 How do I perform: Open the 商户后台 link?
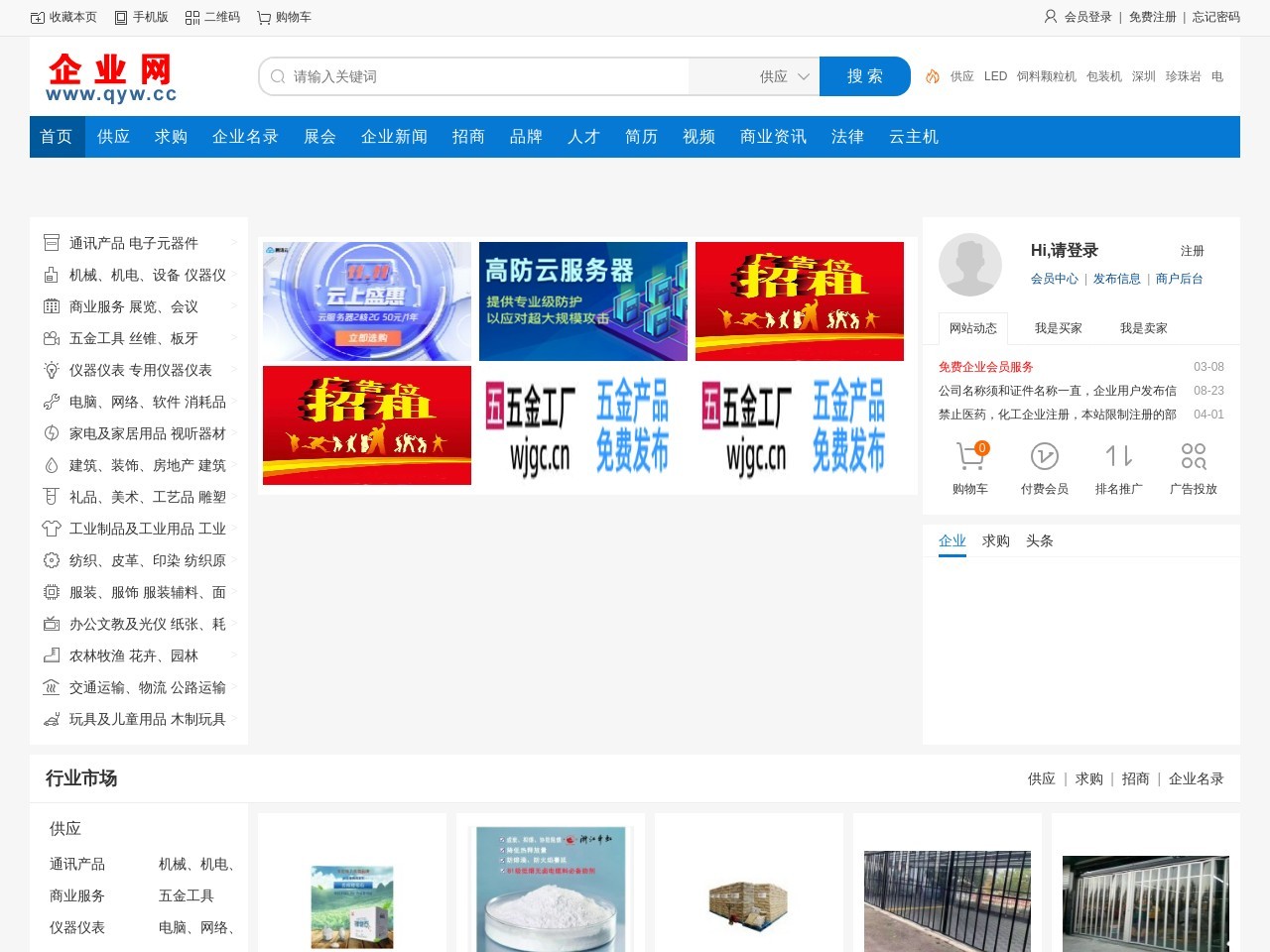tap(1180, 279)
